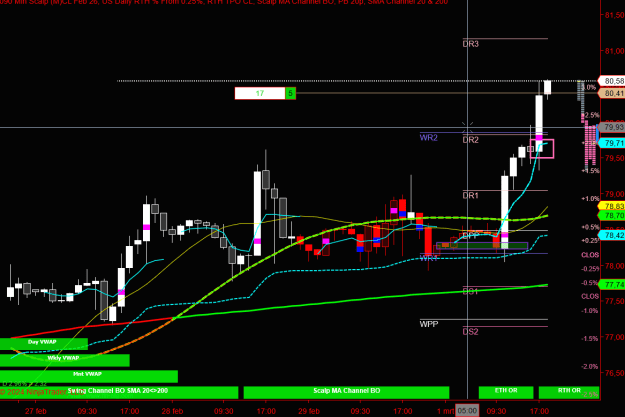The image size is (625, 417).
Task: Click the 81,00 price axis label
Action: [x=615, y=51]
